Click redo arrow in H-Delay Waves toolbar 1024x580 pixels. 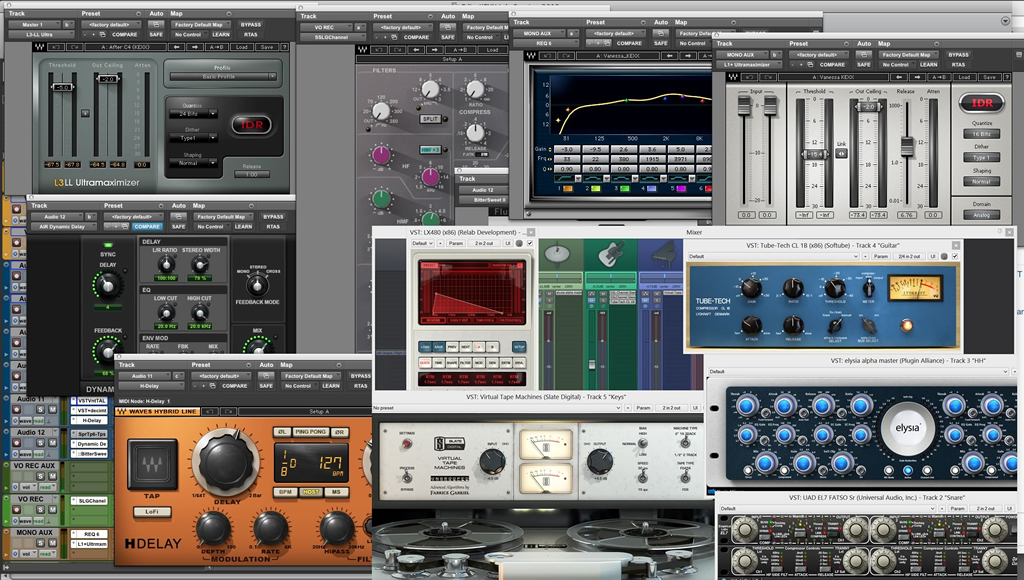[228, 411]
